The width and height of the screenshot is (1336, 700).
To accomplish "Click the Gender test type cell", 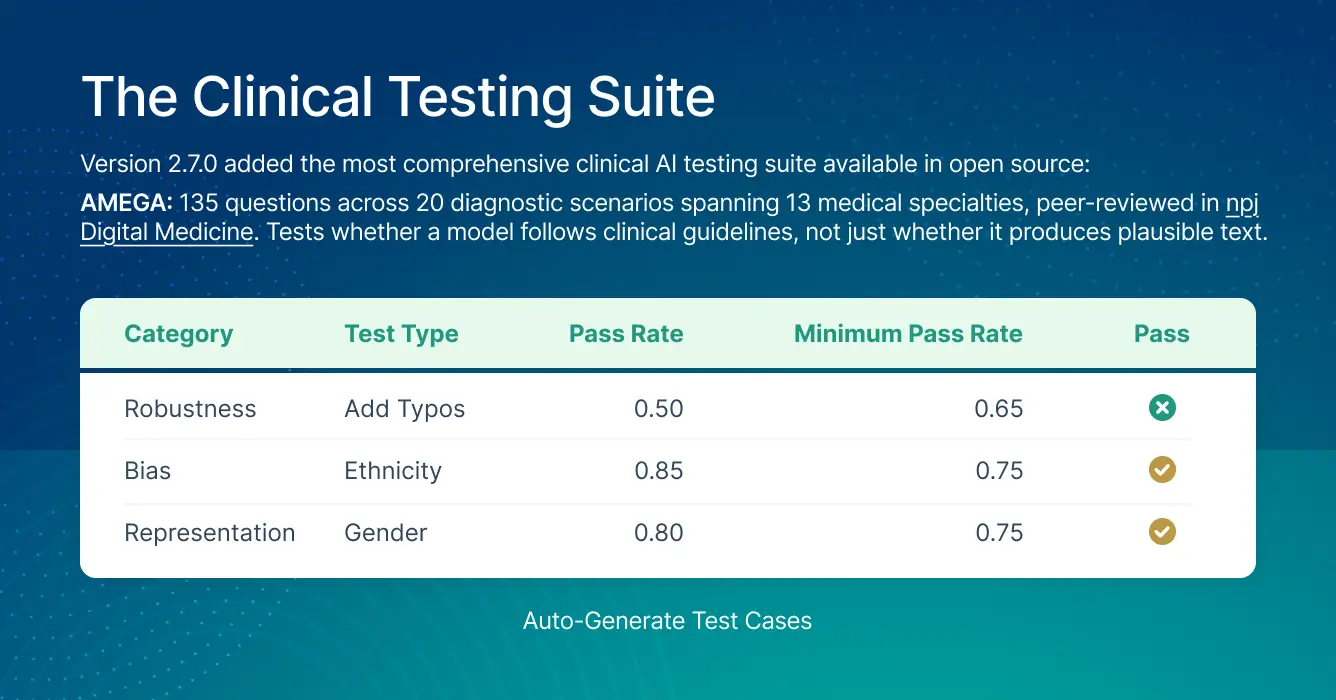I will pyautogui.click(x=385, y=533).
